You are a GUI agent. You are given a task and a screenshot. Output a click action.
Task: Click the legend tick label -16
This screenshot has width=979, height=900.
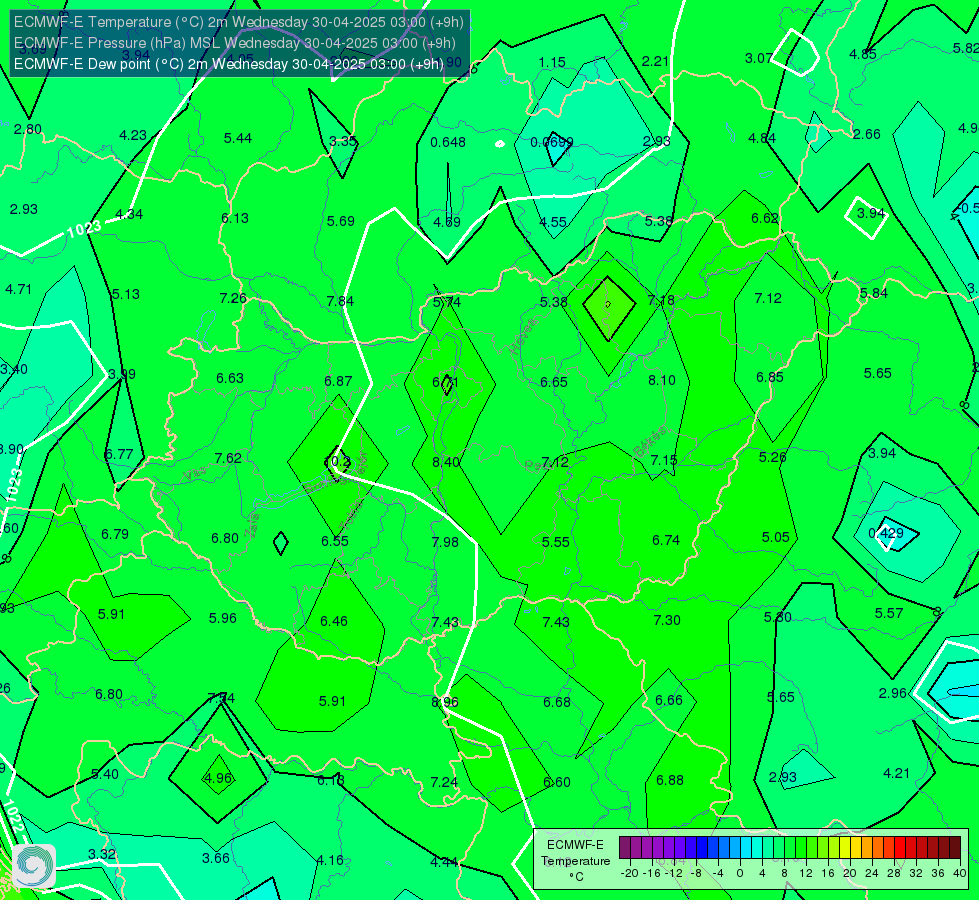652,873
